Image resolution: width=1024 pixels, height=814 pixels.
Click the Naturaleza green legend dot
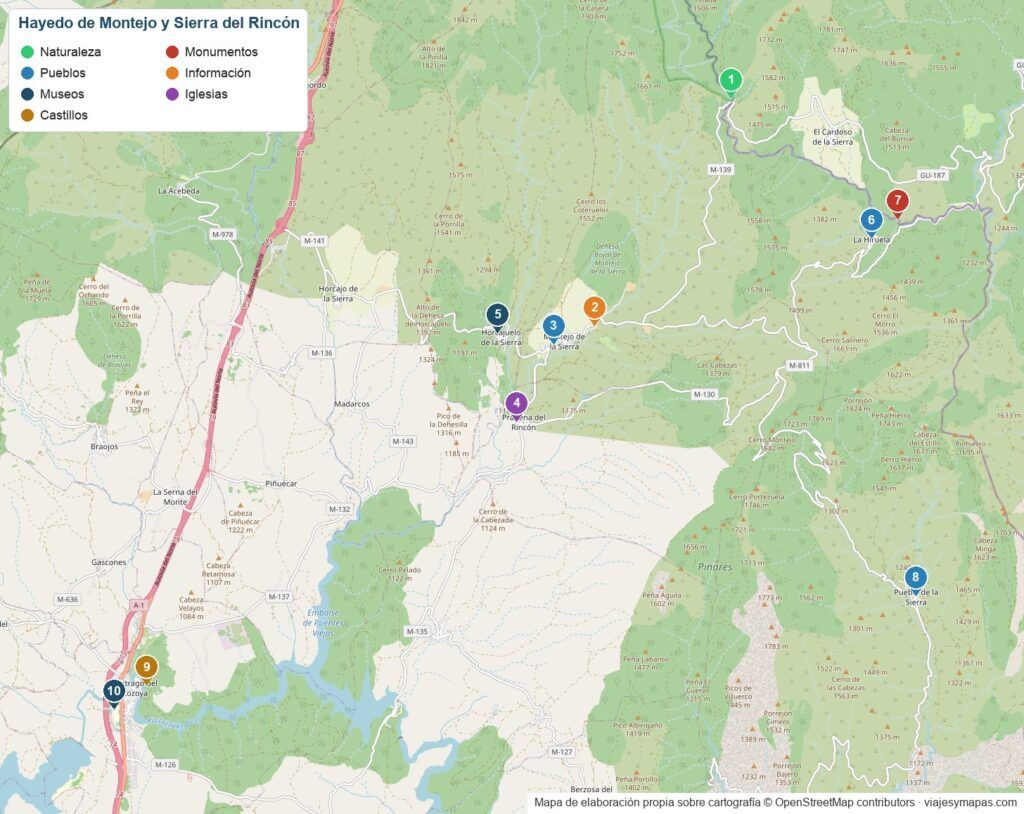(27, 52)
